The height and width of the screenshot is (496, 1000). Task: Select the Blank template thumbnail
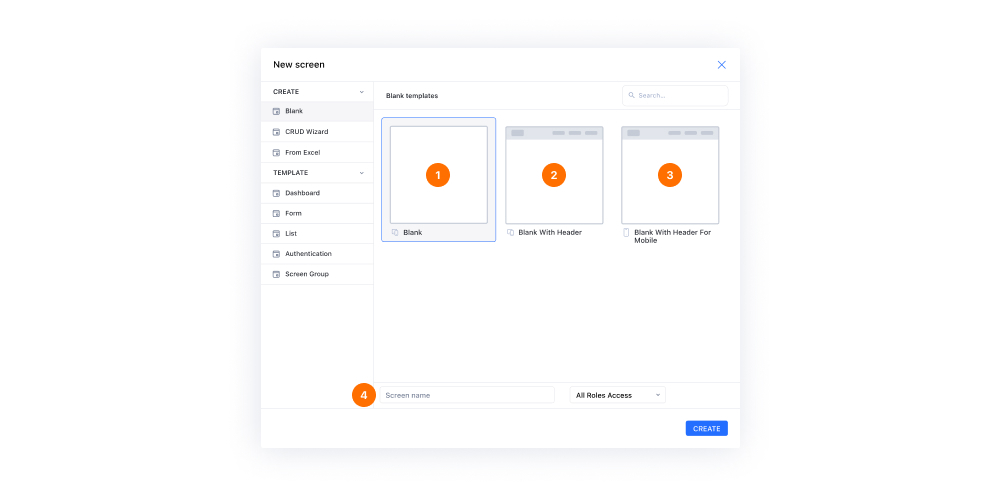[439, 175]
